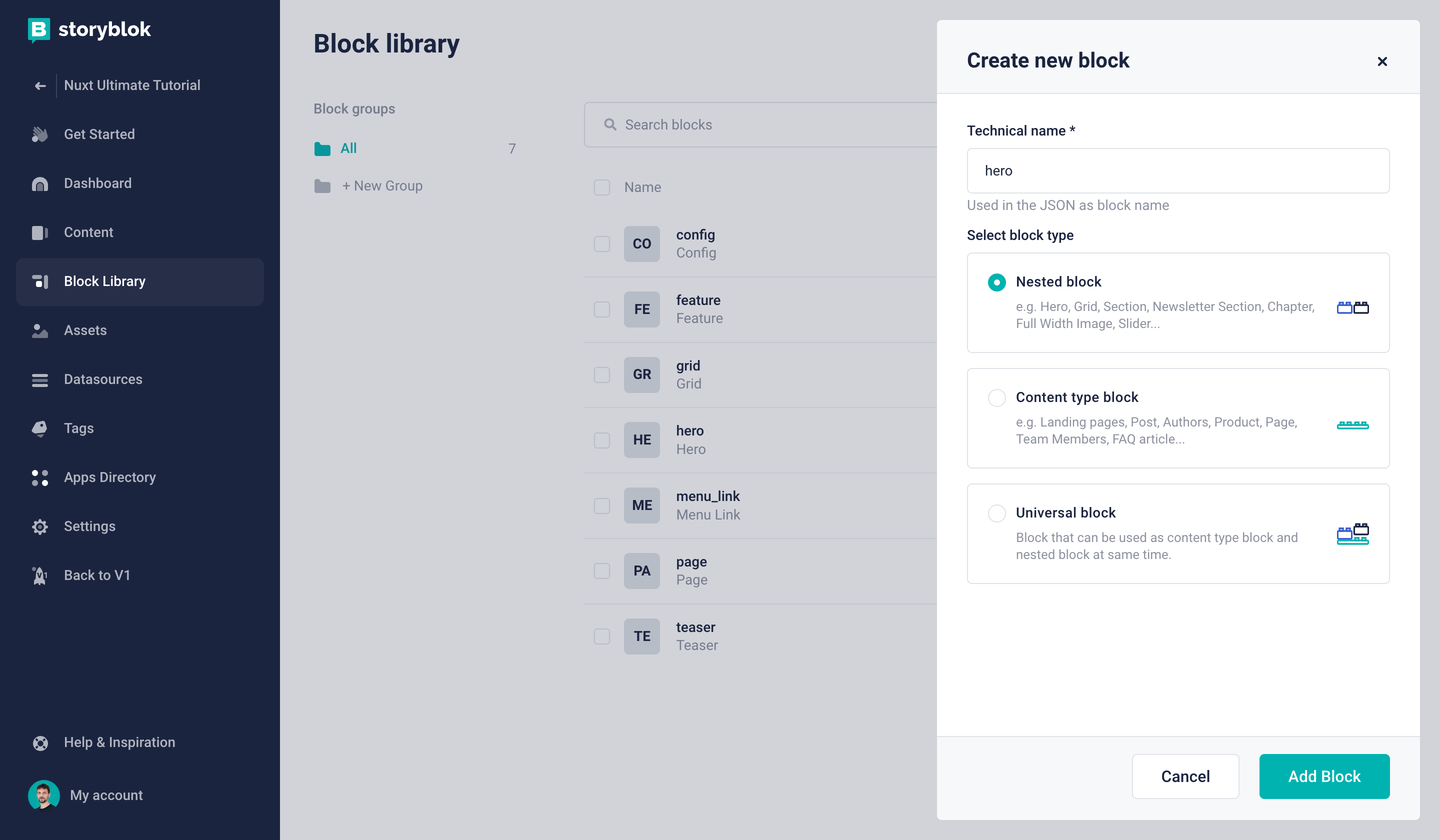Click the Add Block button
The height and width of the screenshot is (840, 1440).
tap(1324, 776)
